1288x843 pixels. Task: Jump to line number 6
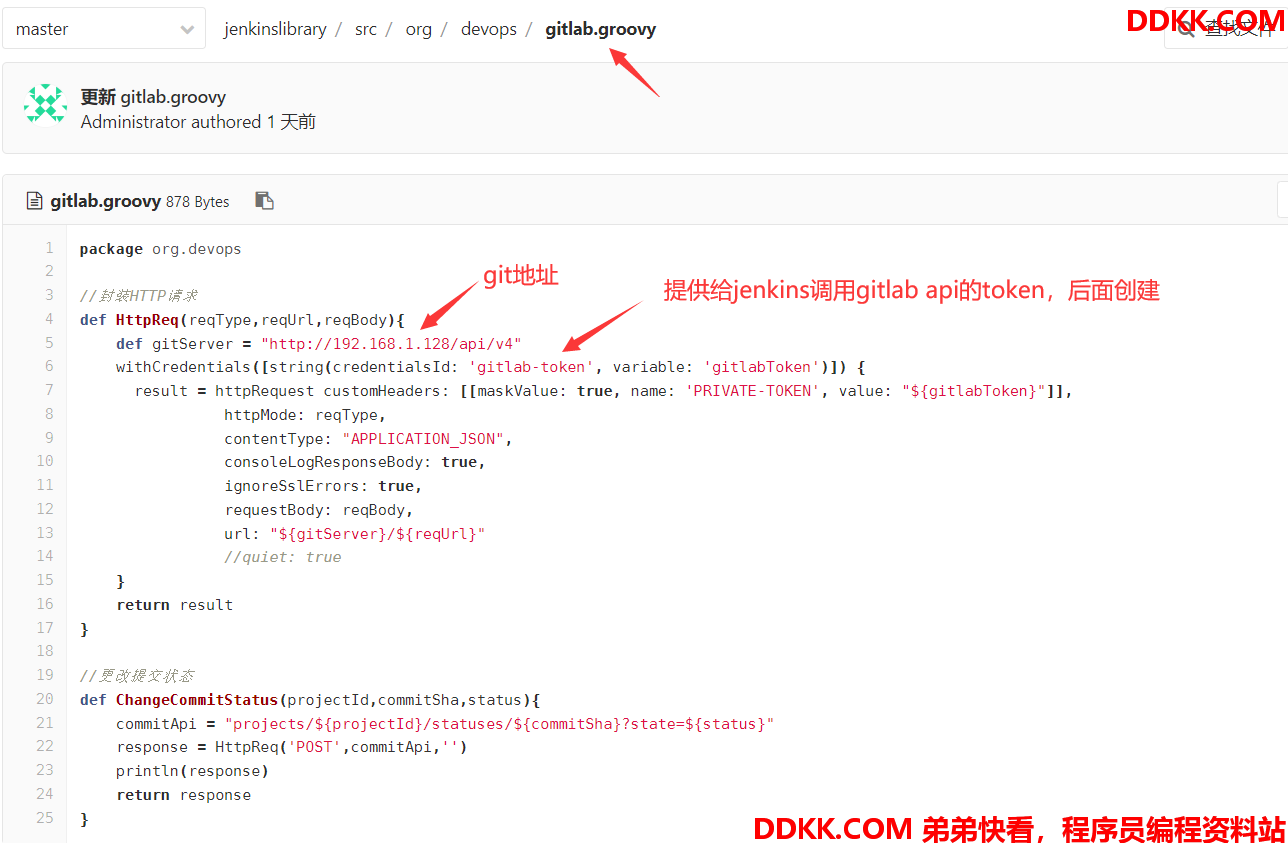(x=49, y=366)
